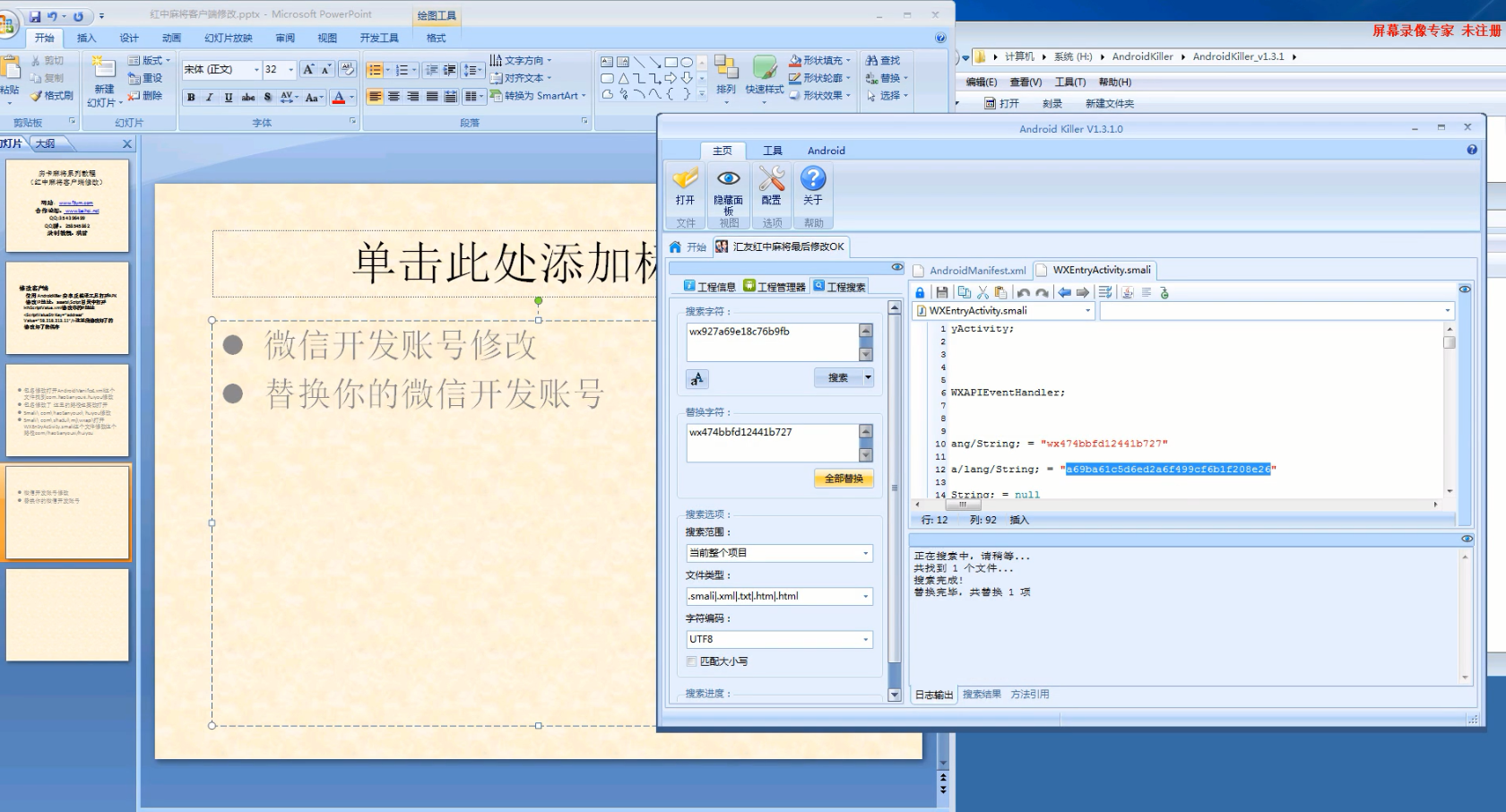
Task: Toggle the eye icon above the project search panel
Action: click(897, 267)
